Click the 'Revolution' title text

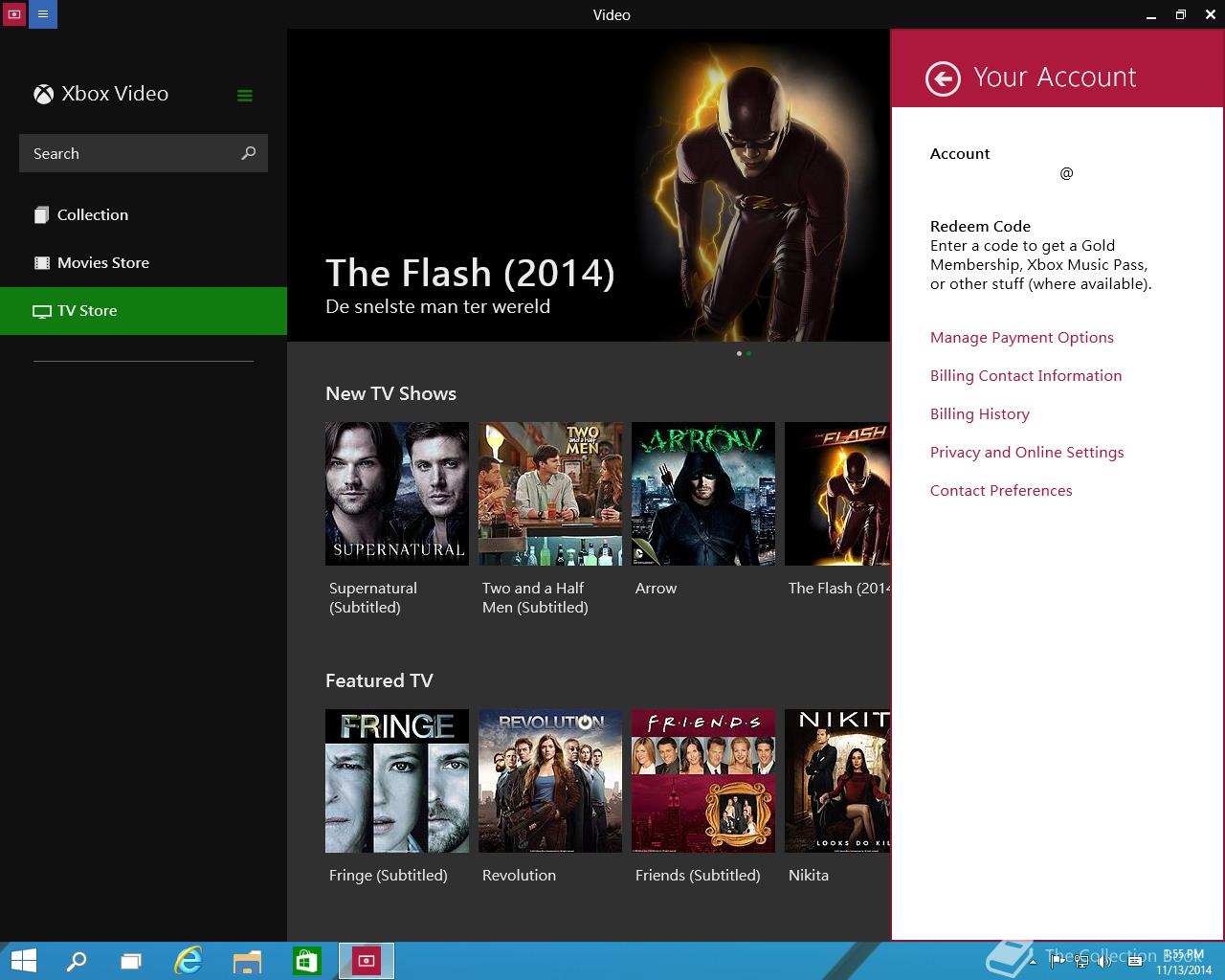[x=519, y=875]
